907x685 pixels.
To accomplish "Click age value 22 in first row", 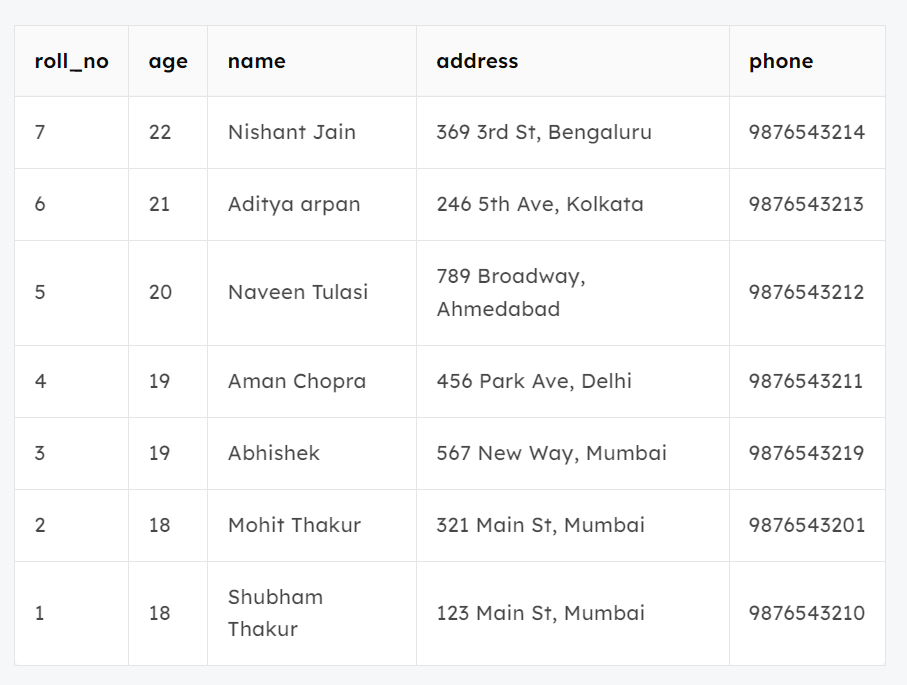I will click(160, 132).
